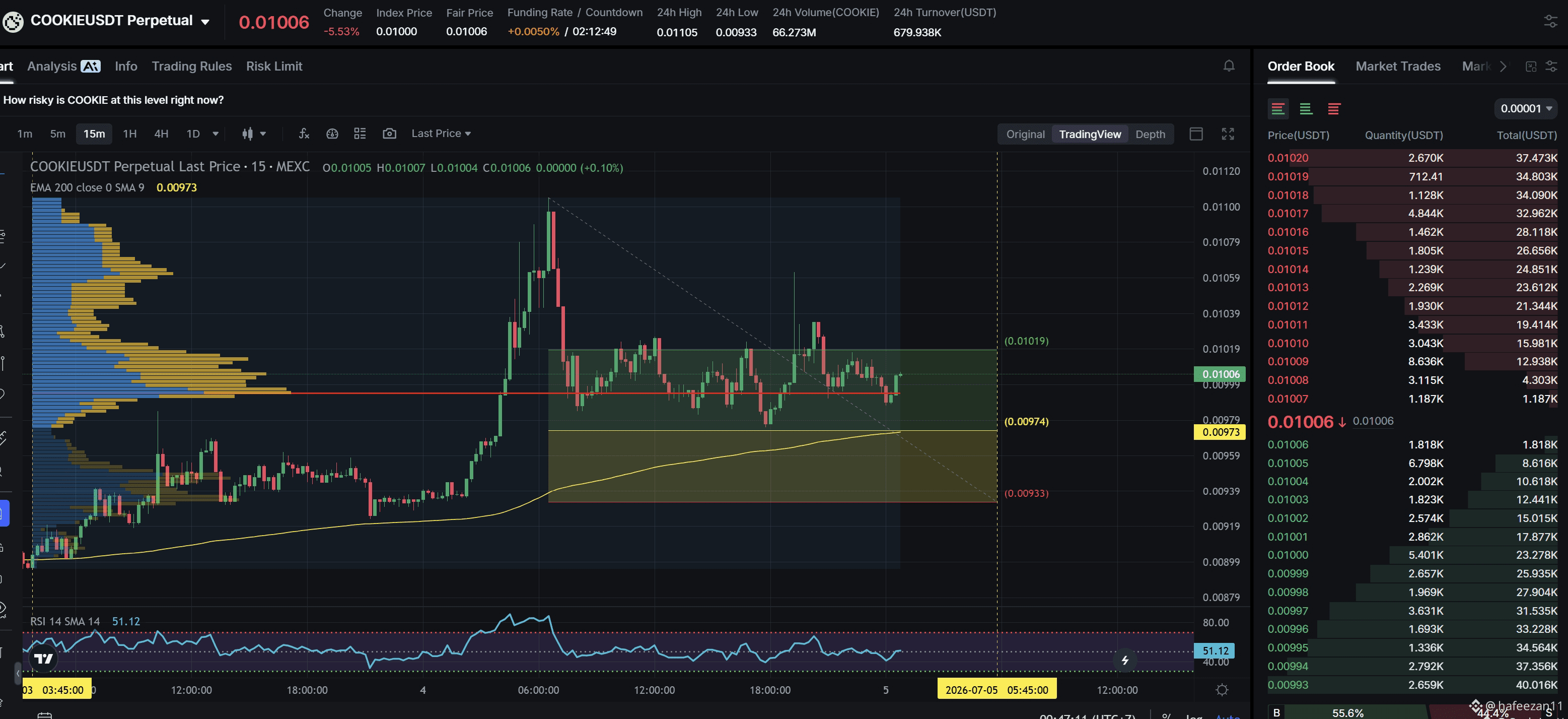Open the price alert bell icon
The image size is (1568, 719).
pos(1229,66)
